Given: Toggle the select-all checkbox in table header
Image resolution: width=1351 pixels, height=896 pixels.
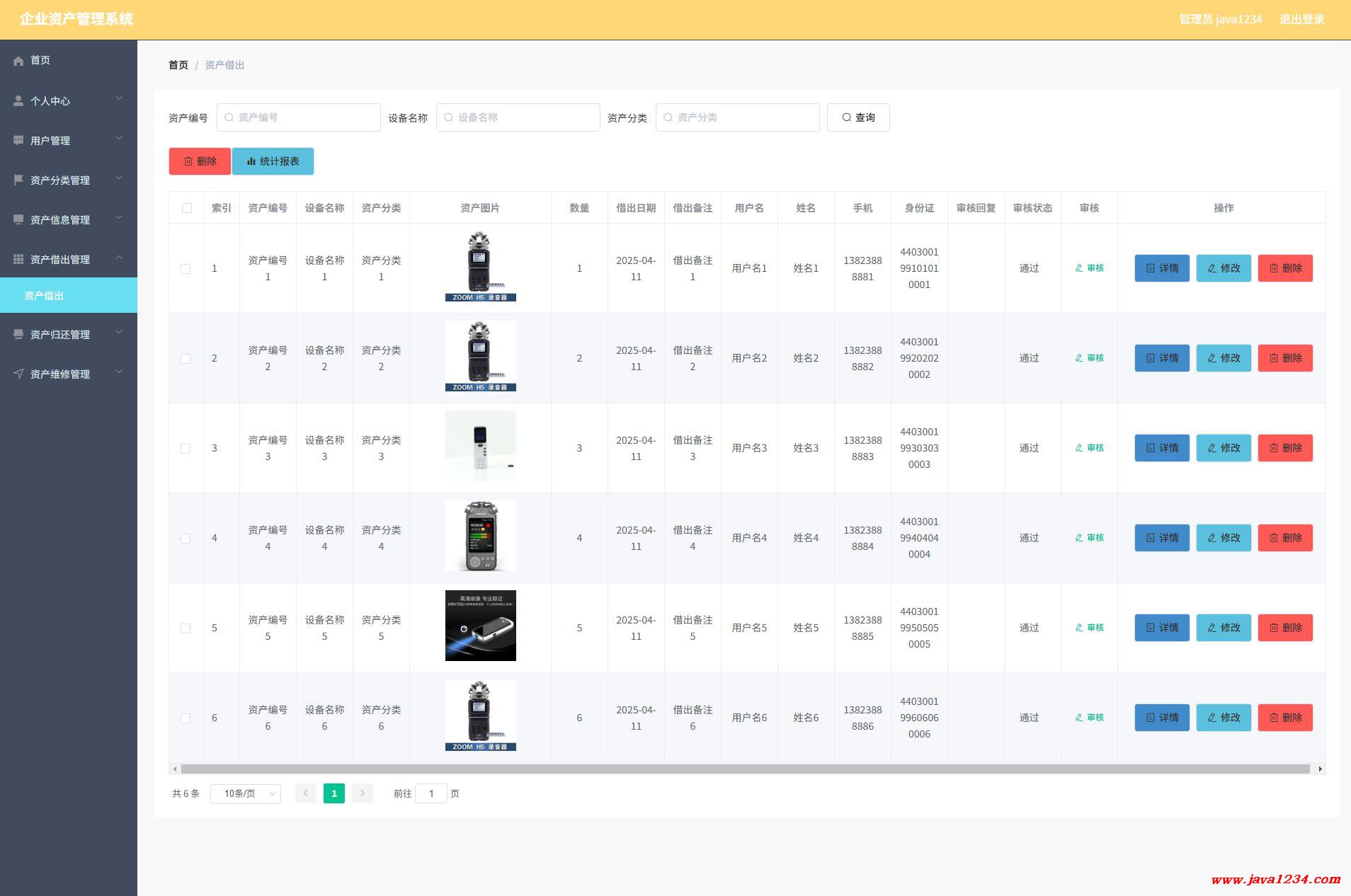Looking at the screenshot, I should 186,208.
